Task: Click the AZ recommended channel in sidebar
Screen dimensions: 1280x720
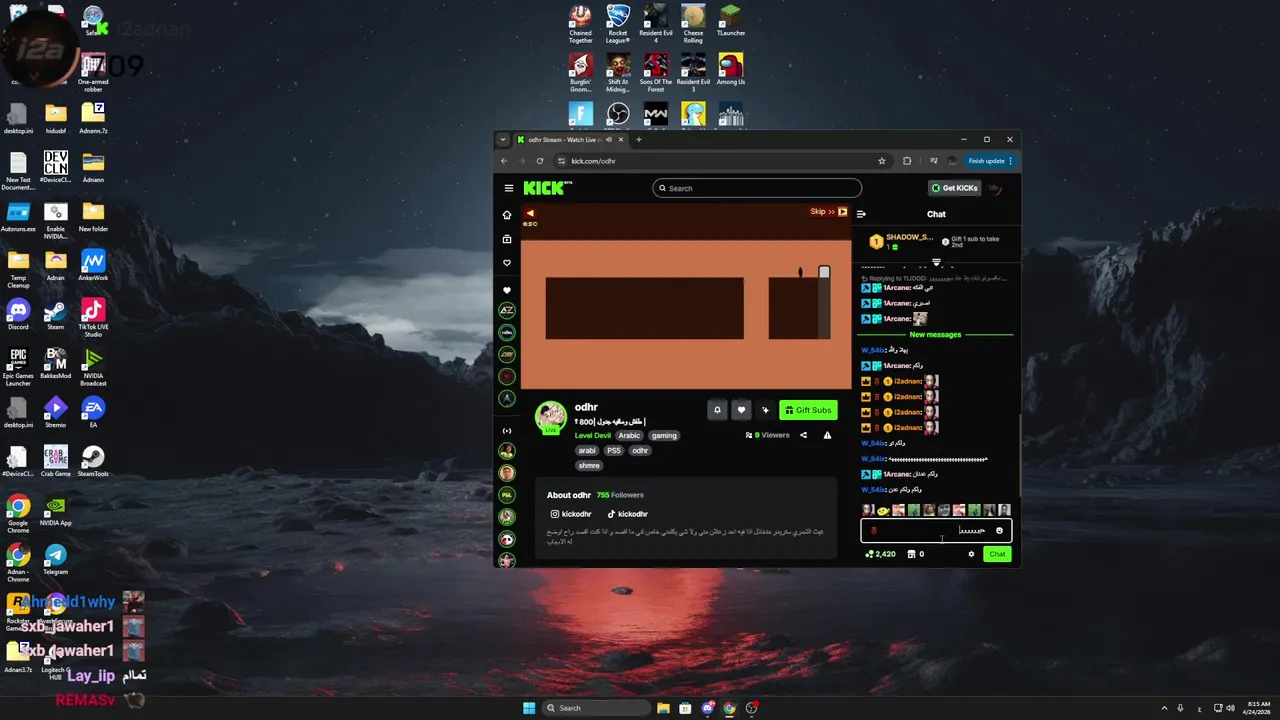Action: tap(507, 311)
